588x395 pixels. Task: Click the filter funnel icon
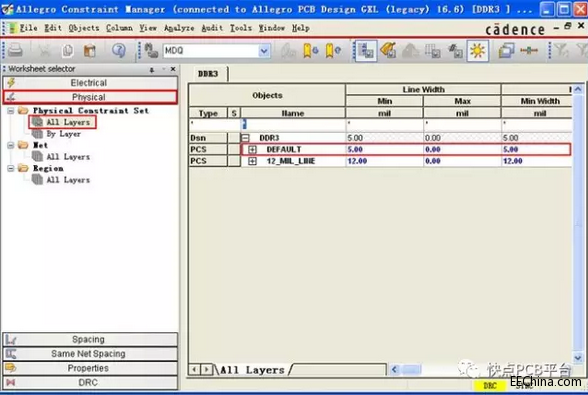(x=561, y=51)
